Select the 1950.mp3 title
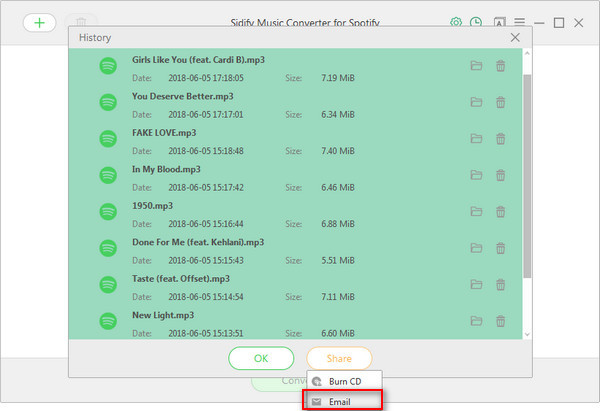Image resolution: width=600 pixels, height=411 pixels. point(152,206)
